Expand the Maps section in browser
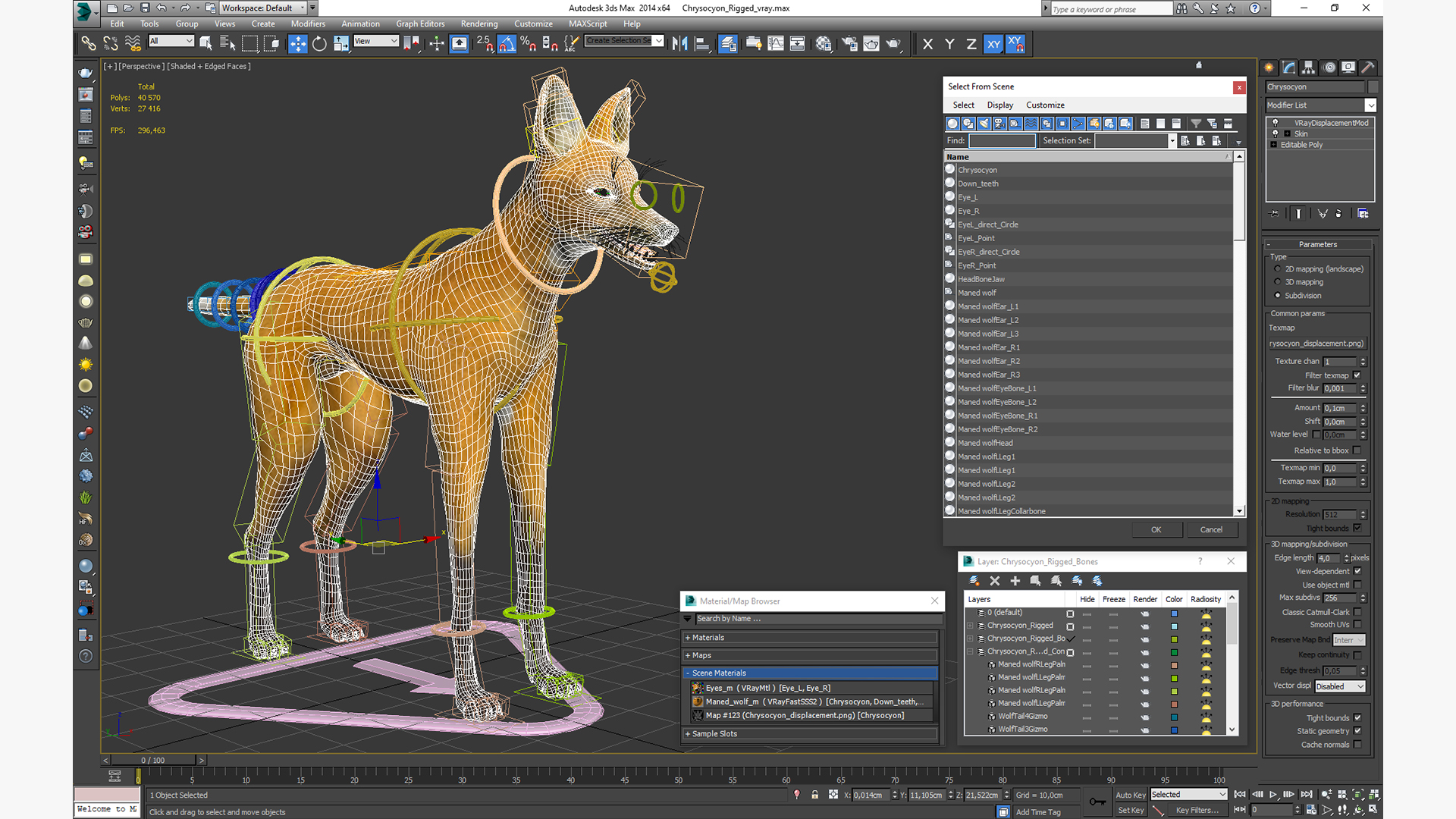This screenshot has height=819, width=1456. [x=810, y=655]
